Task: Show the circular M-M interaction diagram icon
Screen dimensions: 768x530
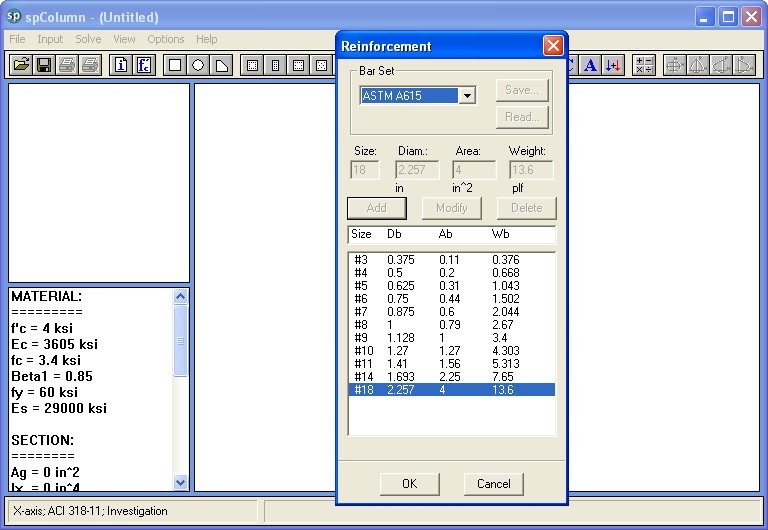Action: tap(675, 65)
